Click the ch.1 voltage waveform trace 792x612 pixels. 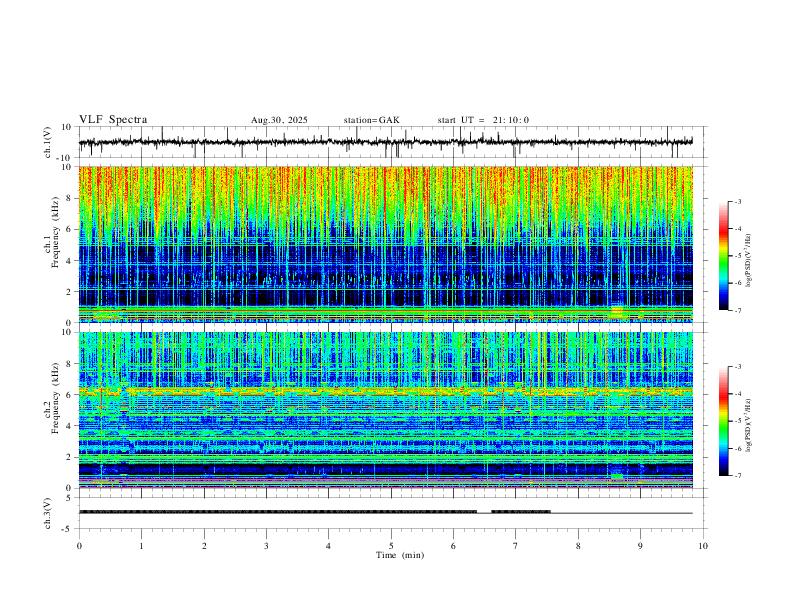tap(385, 142)
